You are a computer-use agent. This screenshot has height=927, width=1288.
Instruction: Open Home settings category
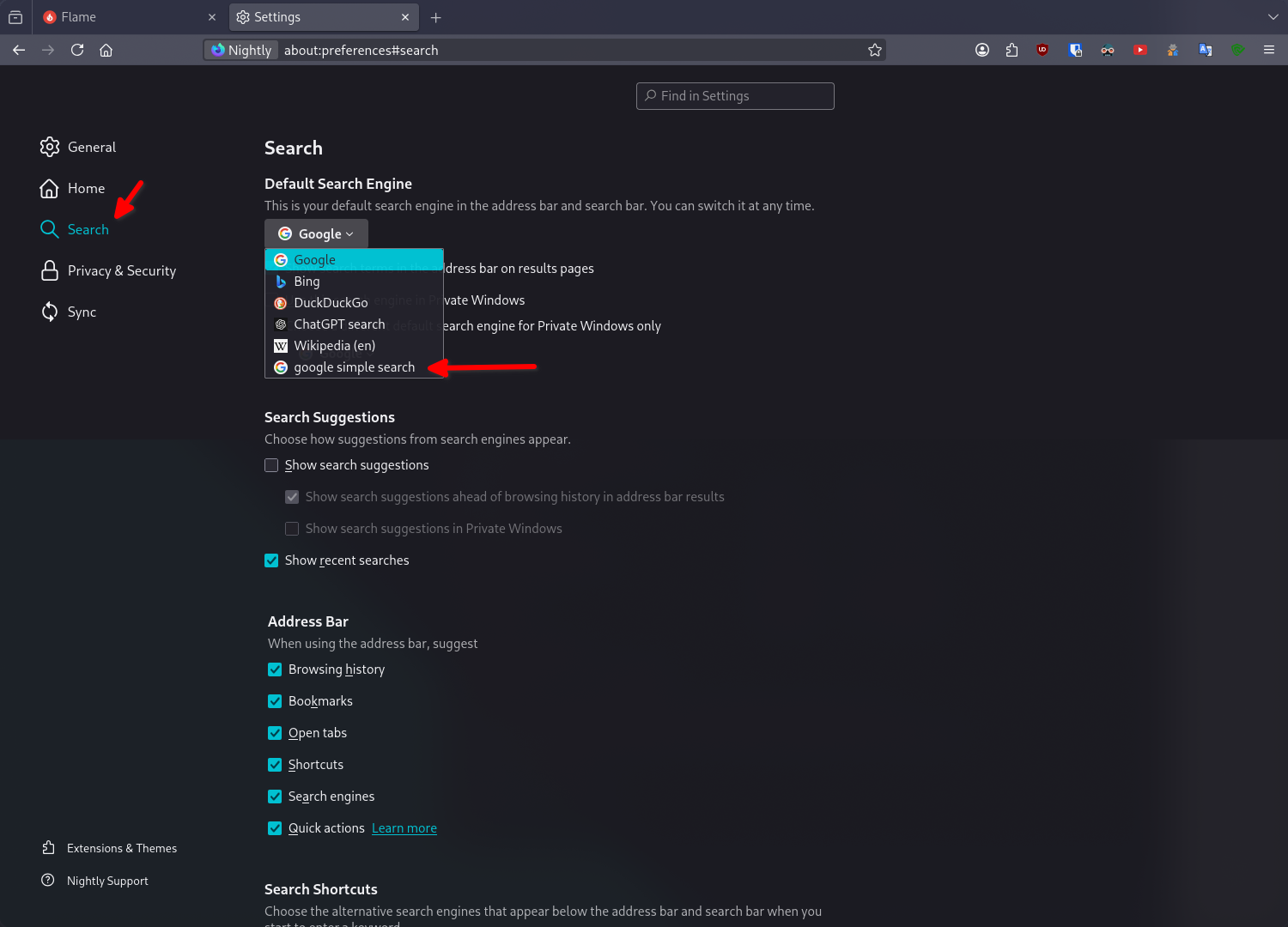pos(73,188)
